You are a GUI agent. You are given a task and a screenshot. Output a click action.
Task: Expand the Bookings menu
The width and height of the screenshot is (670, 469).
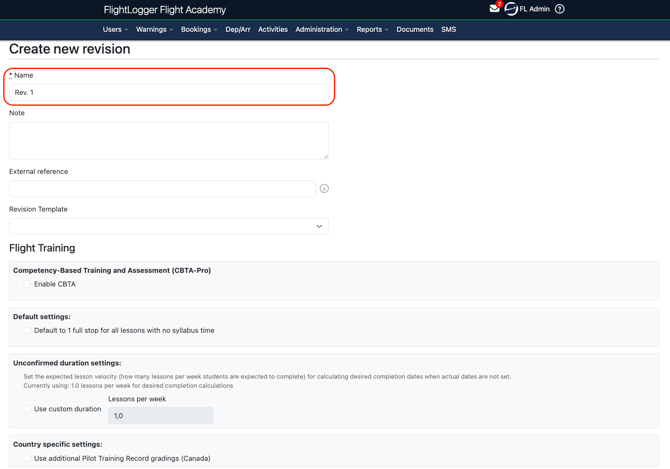pyautogui.click(x=199, y=29)
